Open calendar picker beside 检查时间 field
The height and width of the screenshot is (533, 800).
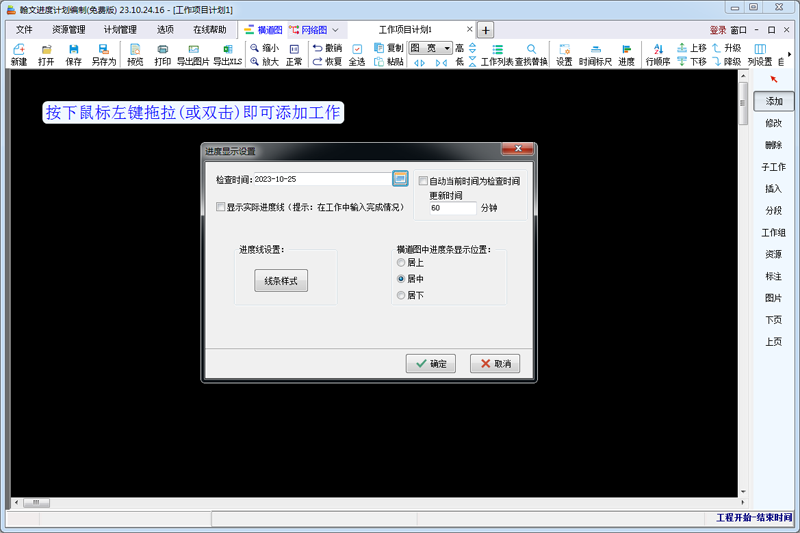[400, 178]
